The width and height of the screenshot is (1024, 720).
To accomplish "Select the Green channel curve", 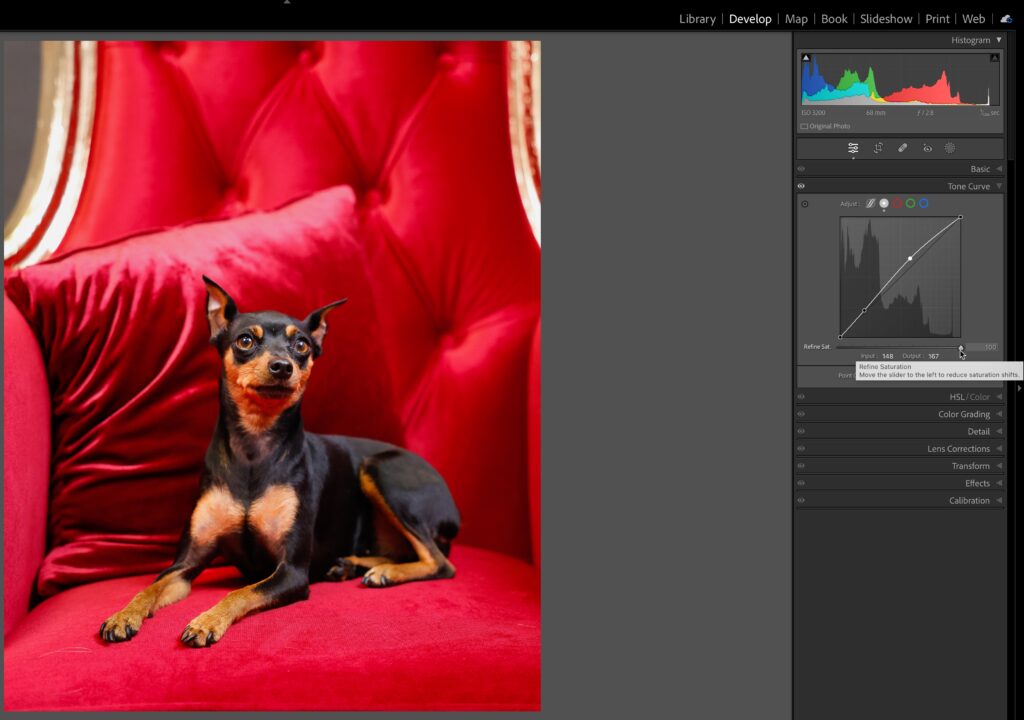I will (910, 203).
